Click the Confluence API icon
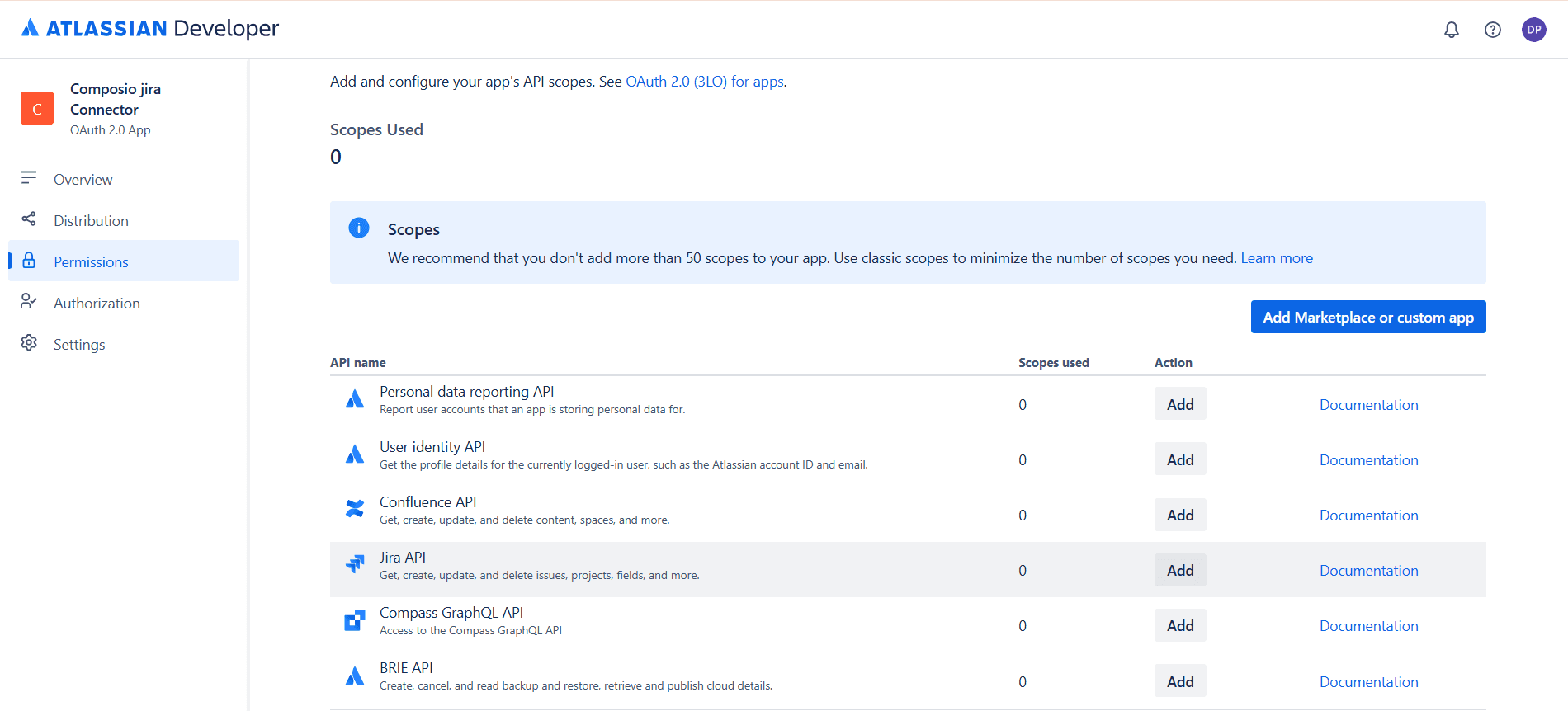 355,509
